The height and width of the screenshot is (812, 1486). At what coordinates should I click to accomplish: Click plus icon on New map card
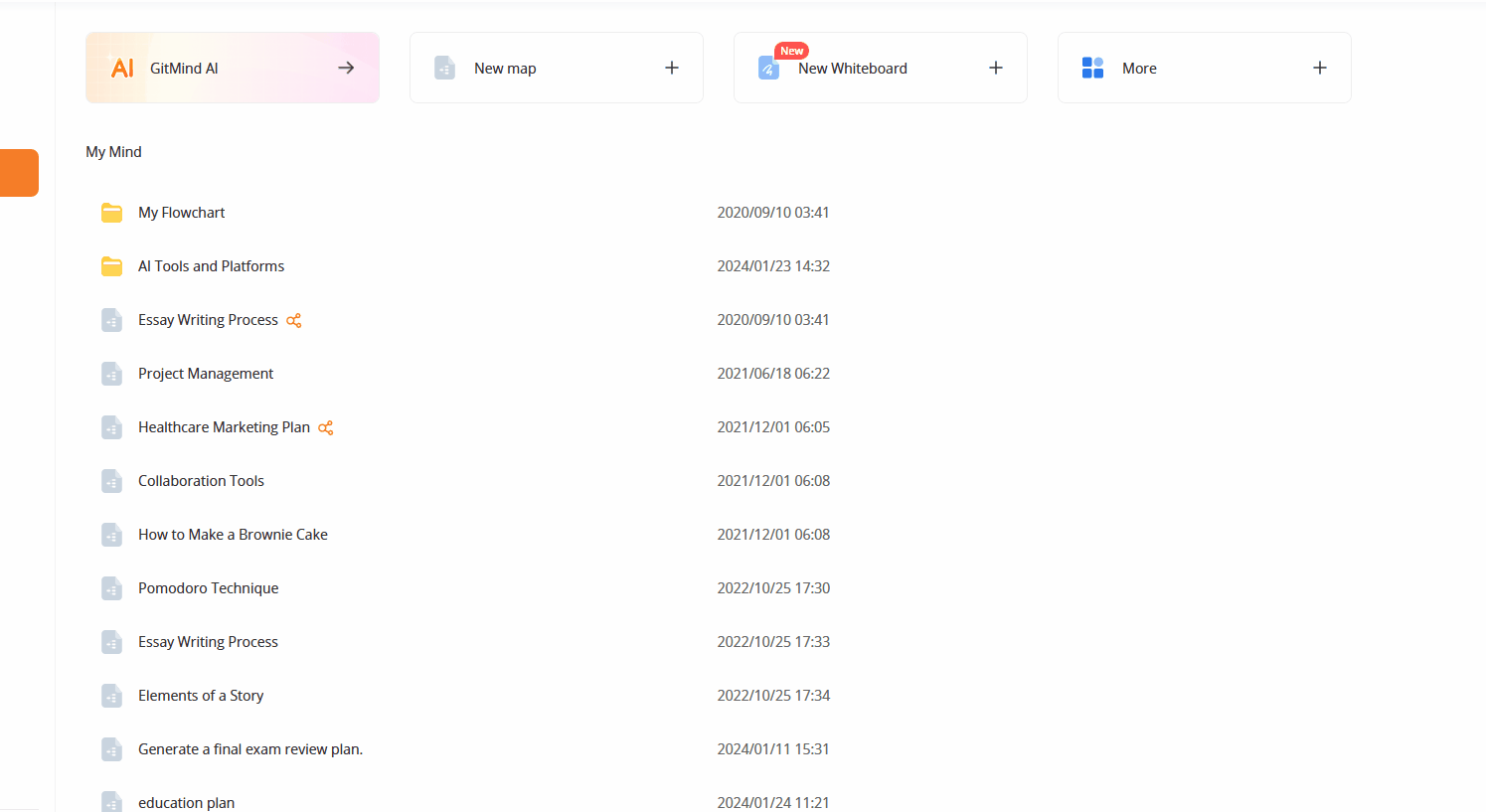pos(672,68)
